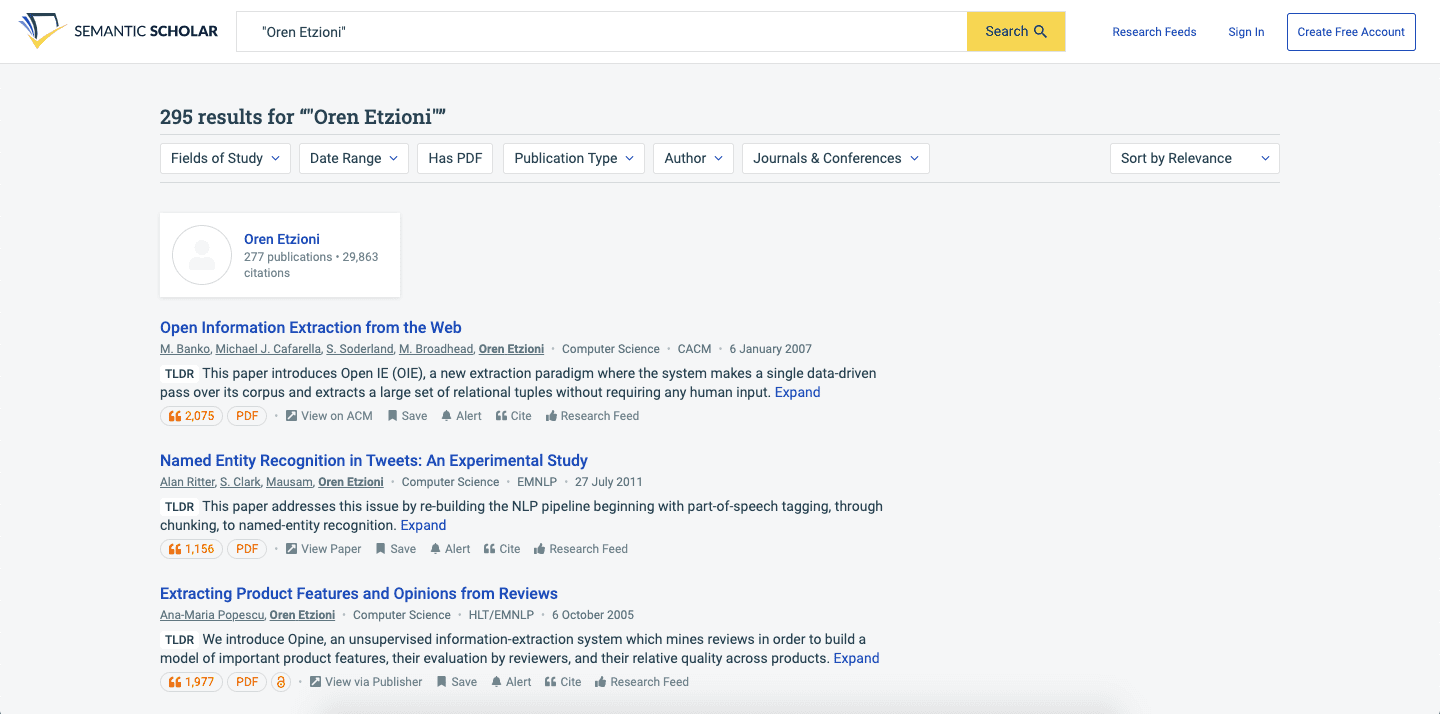Open the Publication Type filter

tap(574, 158)
